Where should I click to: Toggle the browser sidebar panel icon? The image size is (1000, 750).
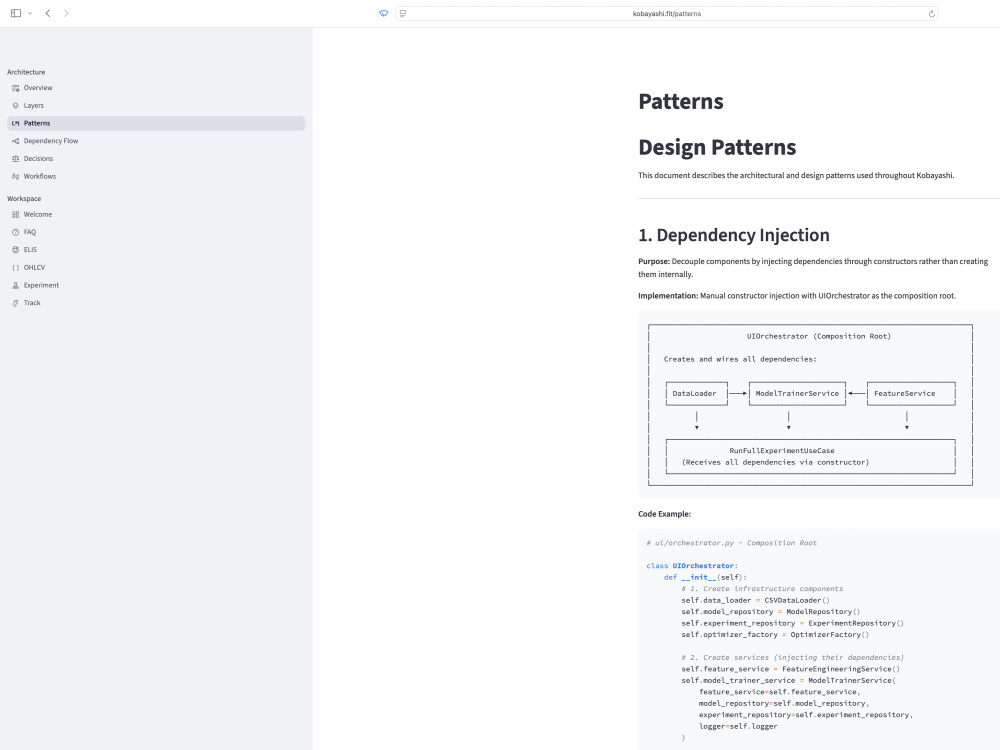tap(16, 13)
